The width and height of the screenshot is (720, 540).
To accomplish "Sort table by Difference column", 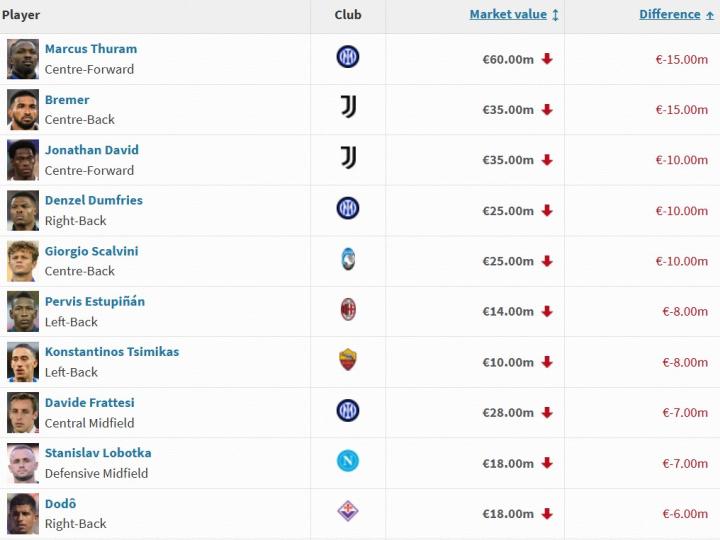I will pyautogui.click(x=670, y=15).
